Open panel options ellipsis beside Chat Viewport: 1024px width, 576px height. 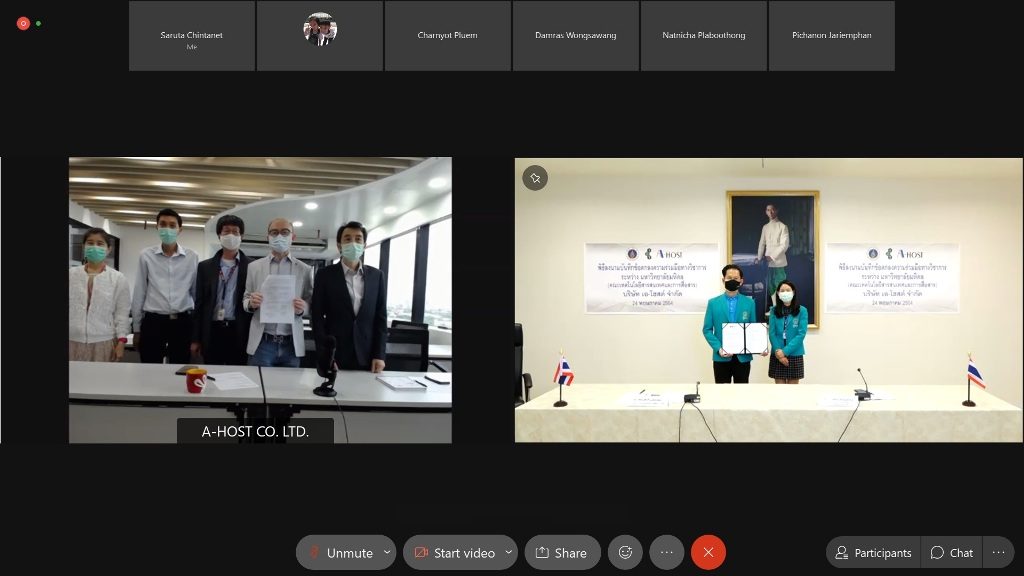tap(998, 552)
